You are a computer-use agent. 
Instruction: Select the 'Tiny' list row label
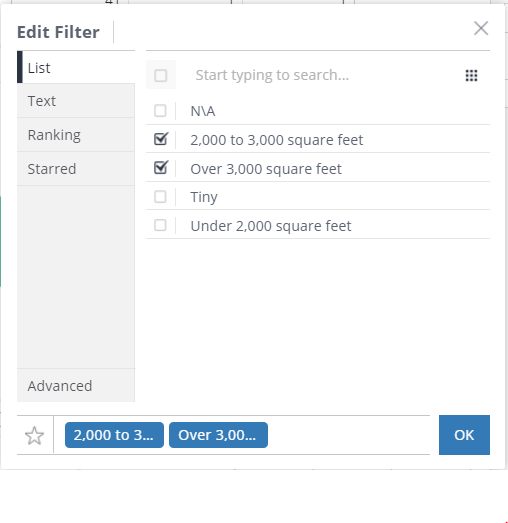pos(204,197)
